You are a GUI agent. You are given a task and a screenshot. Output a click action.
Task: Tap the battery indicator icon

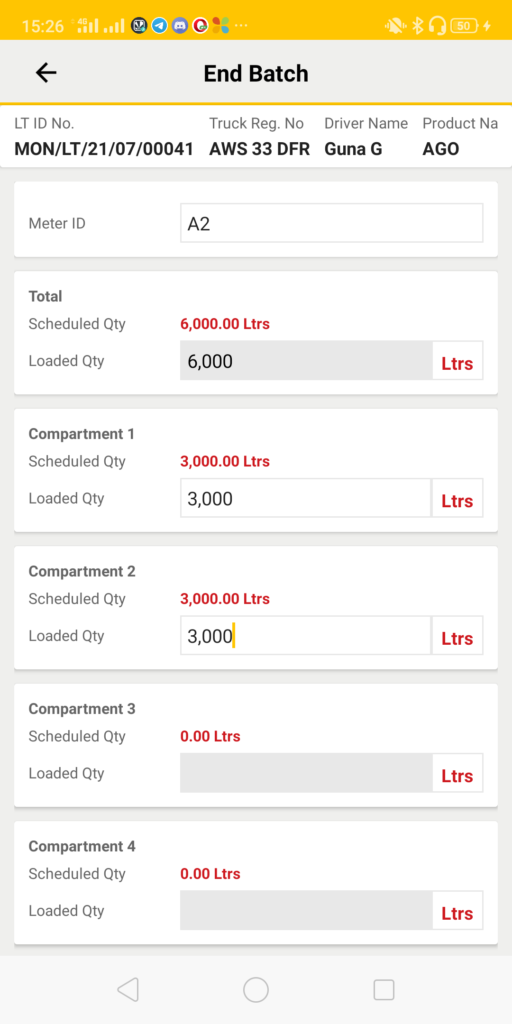pos(463,25)
